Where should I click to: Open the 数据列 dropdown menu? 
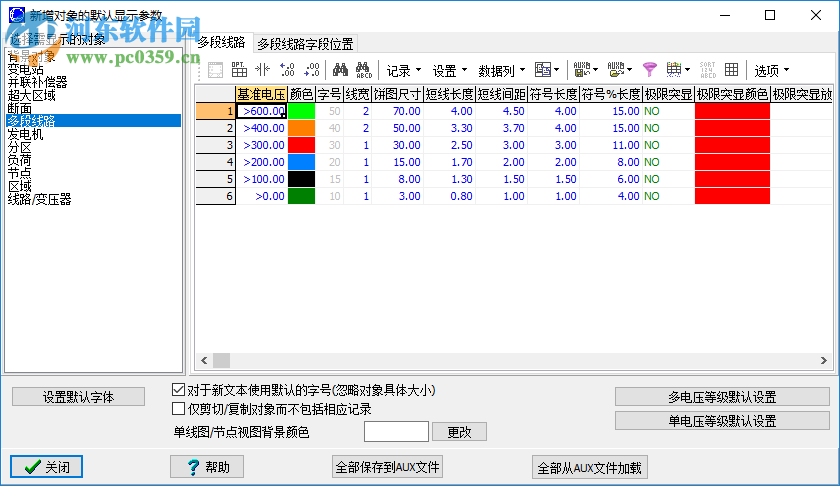tap(502, 71)
